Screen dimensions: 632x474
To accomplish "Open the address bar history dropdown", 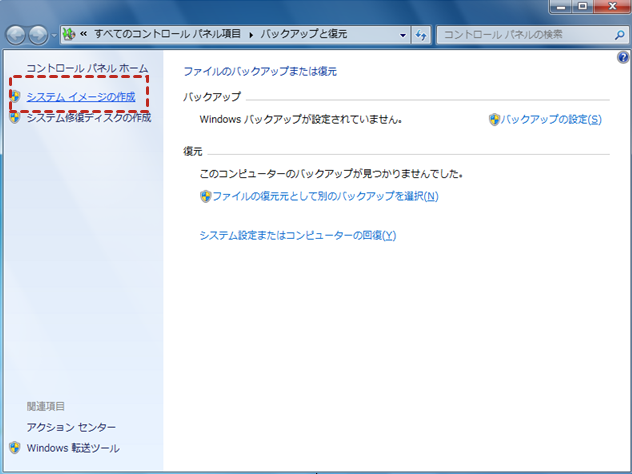I will [x=402, y=35].
